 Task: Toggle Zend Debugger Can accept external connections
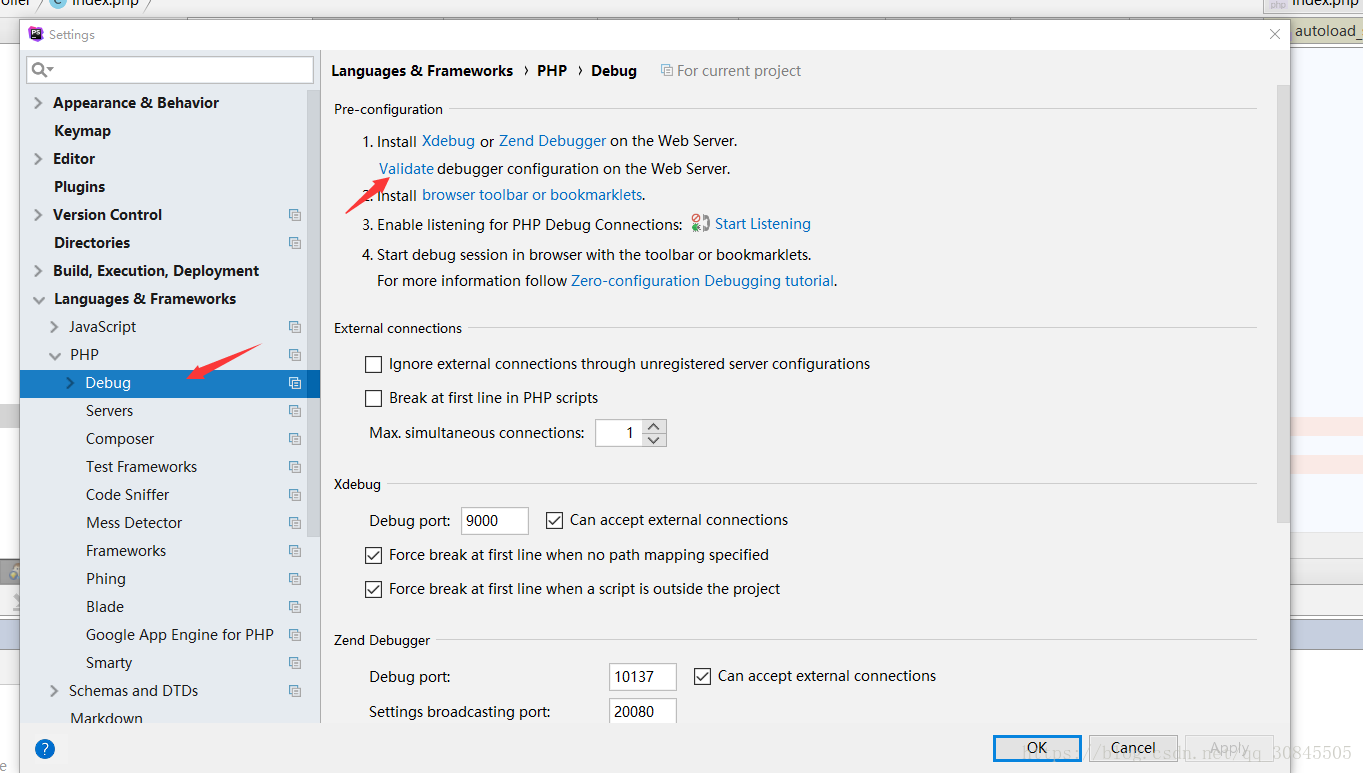click(702, 676)
